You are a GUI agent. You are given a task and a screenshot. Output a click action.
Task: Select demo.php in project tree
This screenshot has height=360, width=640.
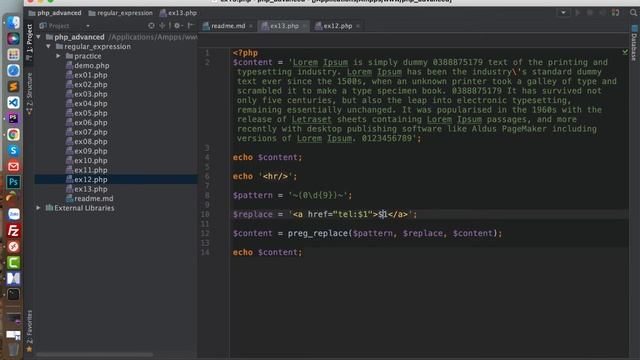coord(91,65)
